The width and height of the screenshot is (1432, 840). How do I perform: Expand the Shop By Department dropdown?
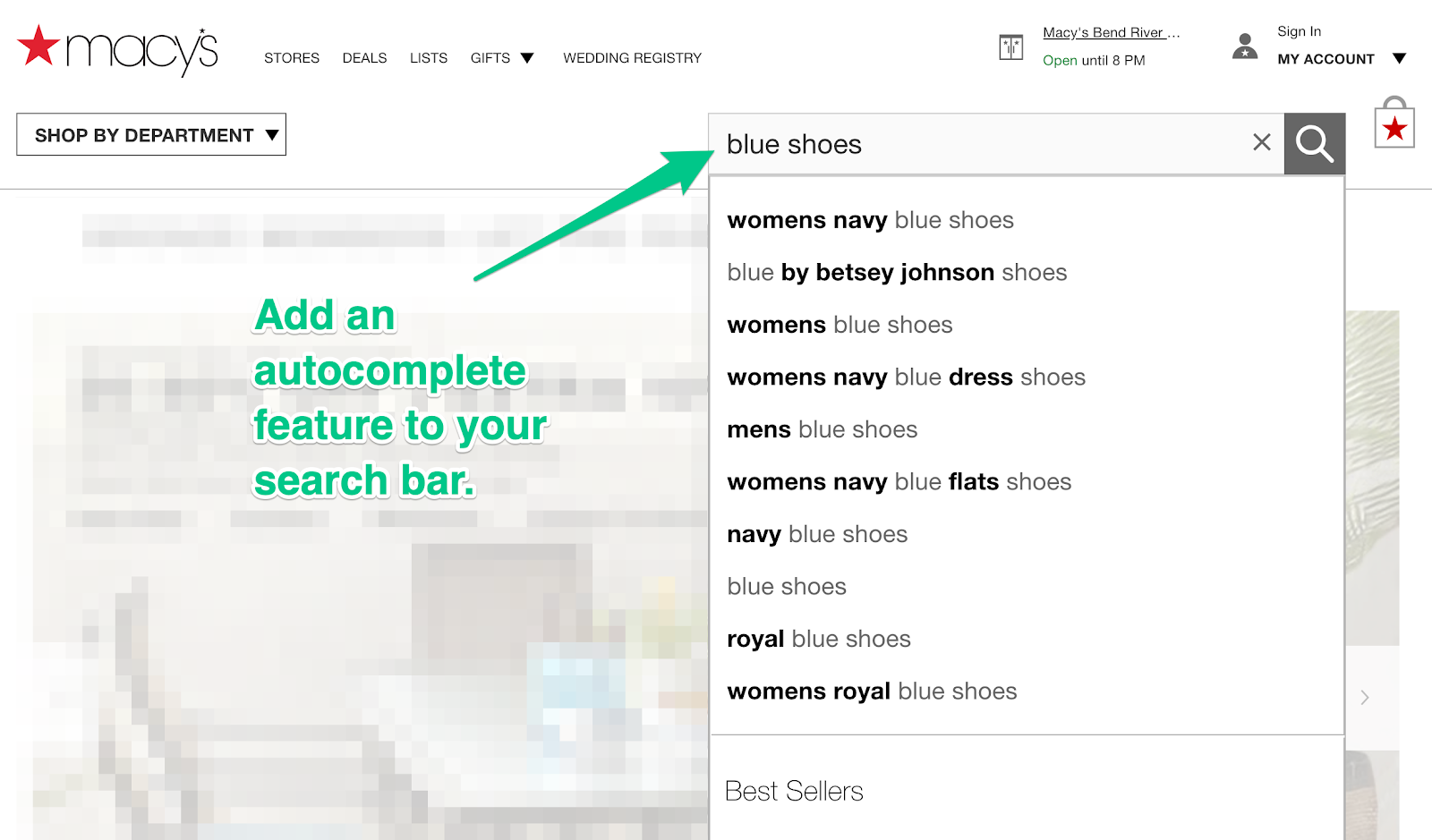pos(151,134)
